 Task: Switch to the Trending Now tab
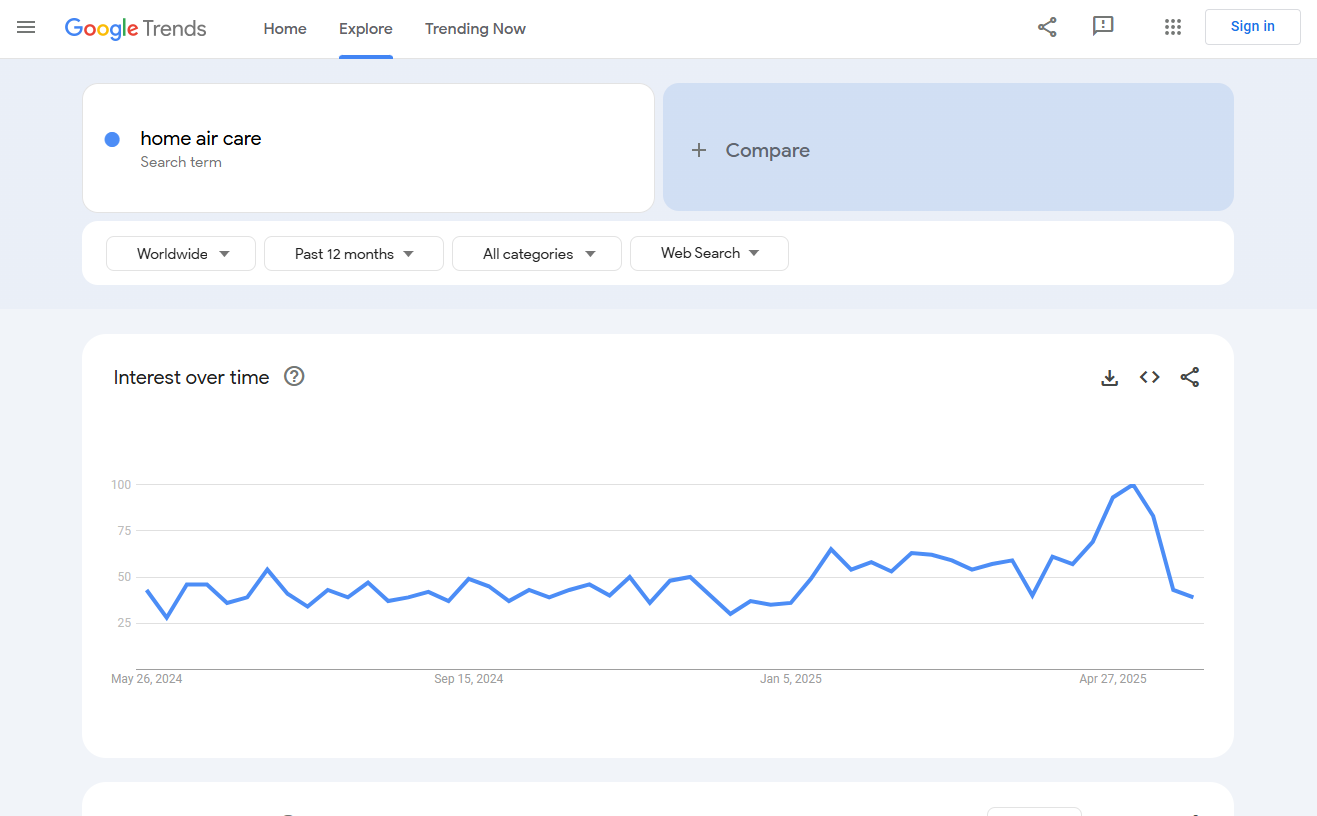coord(475,29)
